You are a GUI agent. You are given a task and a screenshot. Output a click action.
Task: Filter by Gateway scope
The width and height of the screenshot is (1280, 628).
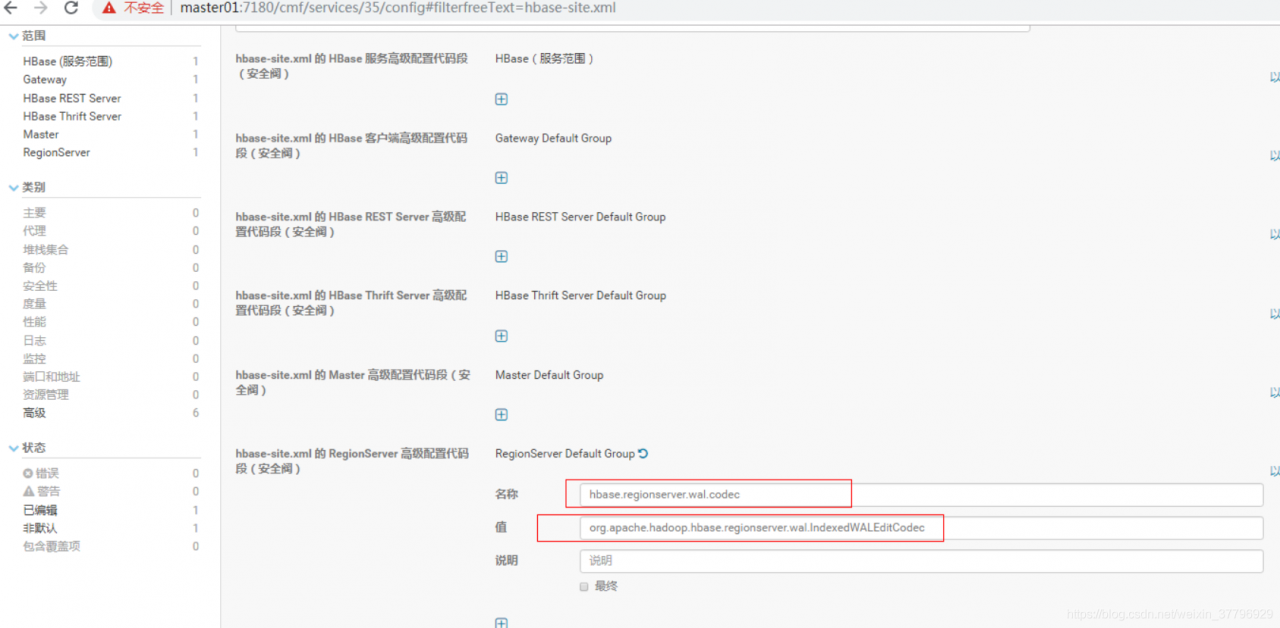click(45, 80)
